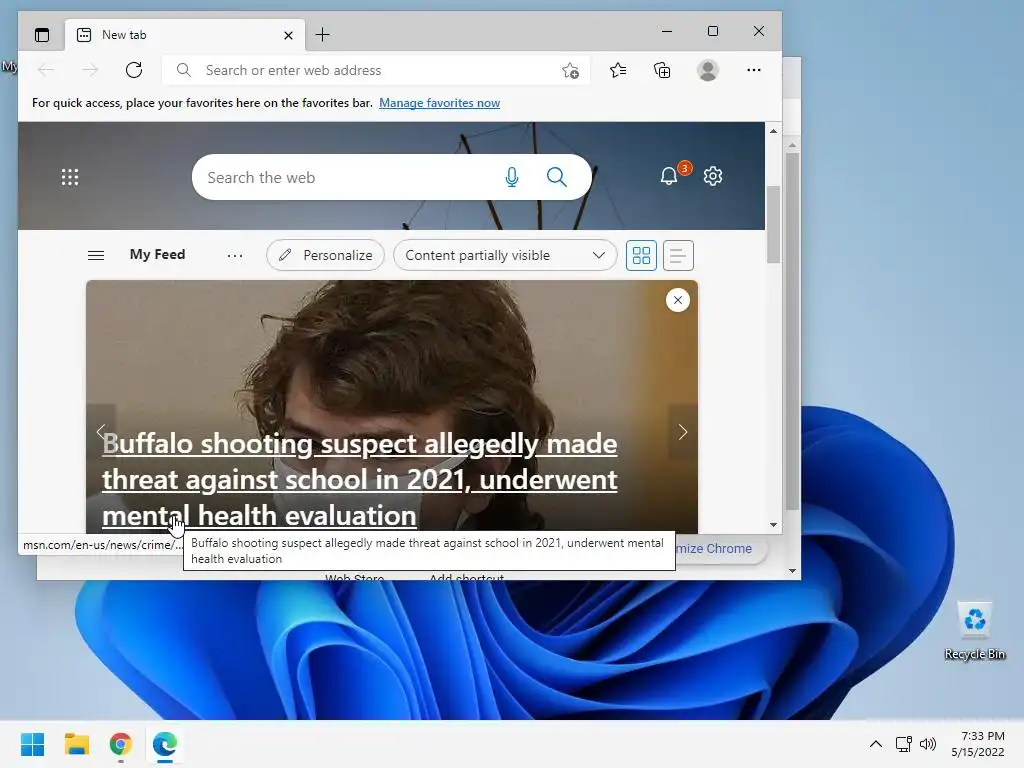Click the Edge page scroll up arrow

[x=773, y=131]
